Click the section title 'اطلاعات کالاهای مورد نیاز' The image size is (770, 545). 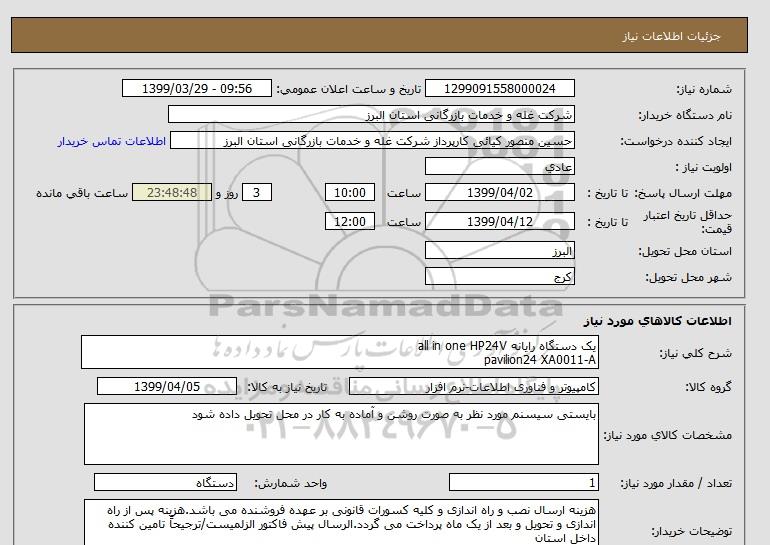point(657,321)
